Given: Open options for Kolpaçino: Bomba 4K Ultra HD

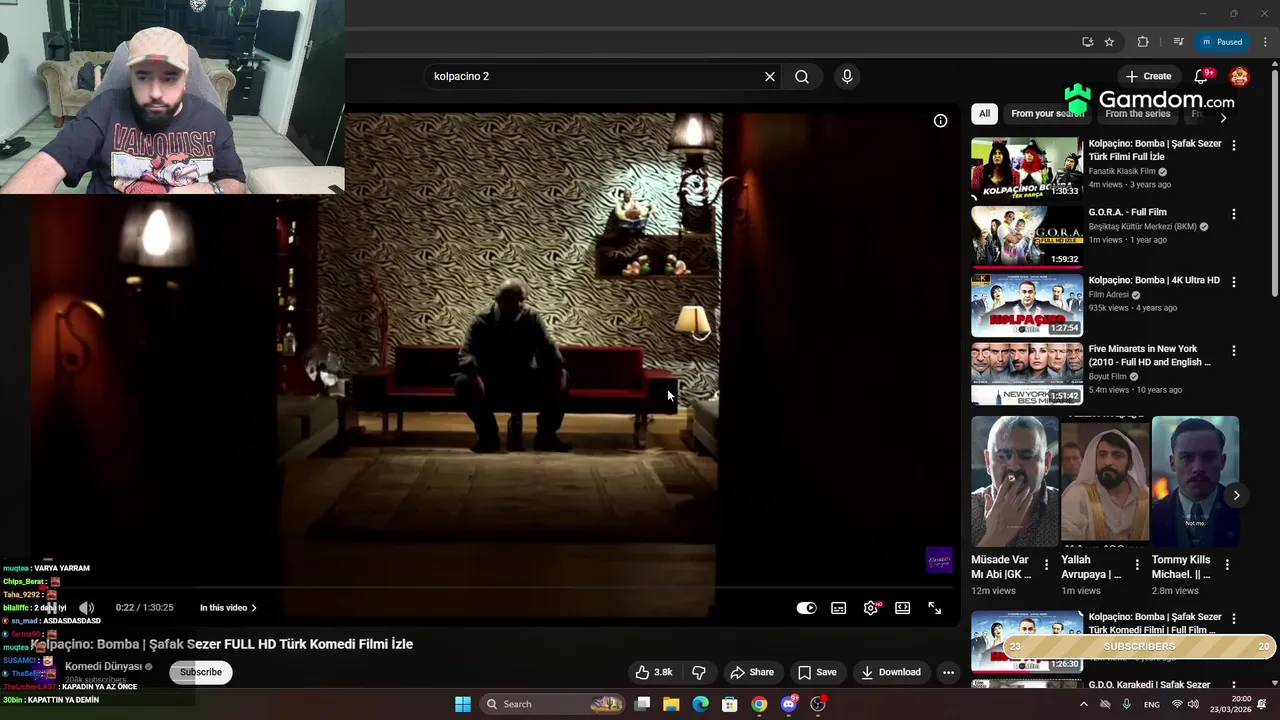Looking at the screenshot, I should (1234, 282).
